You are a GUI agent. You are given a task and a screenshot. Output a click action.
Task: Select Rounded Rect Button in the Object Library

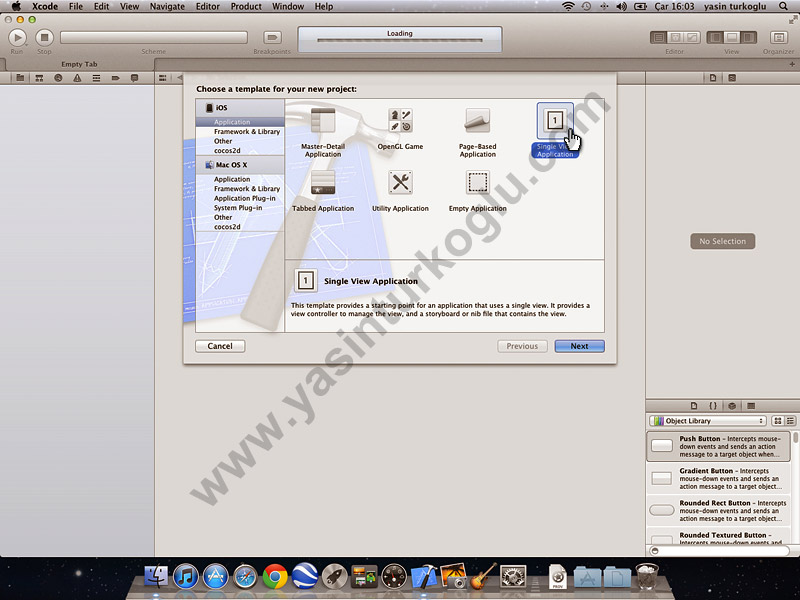(x=719, y=511)
